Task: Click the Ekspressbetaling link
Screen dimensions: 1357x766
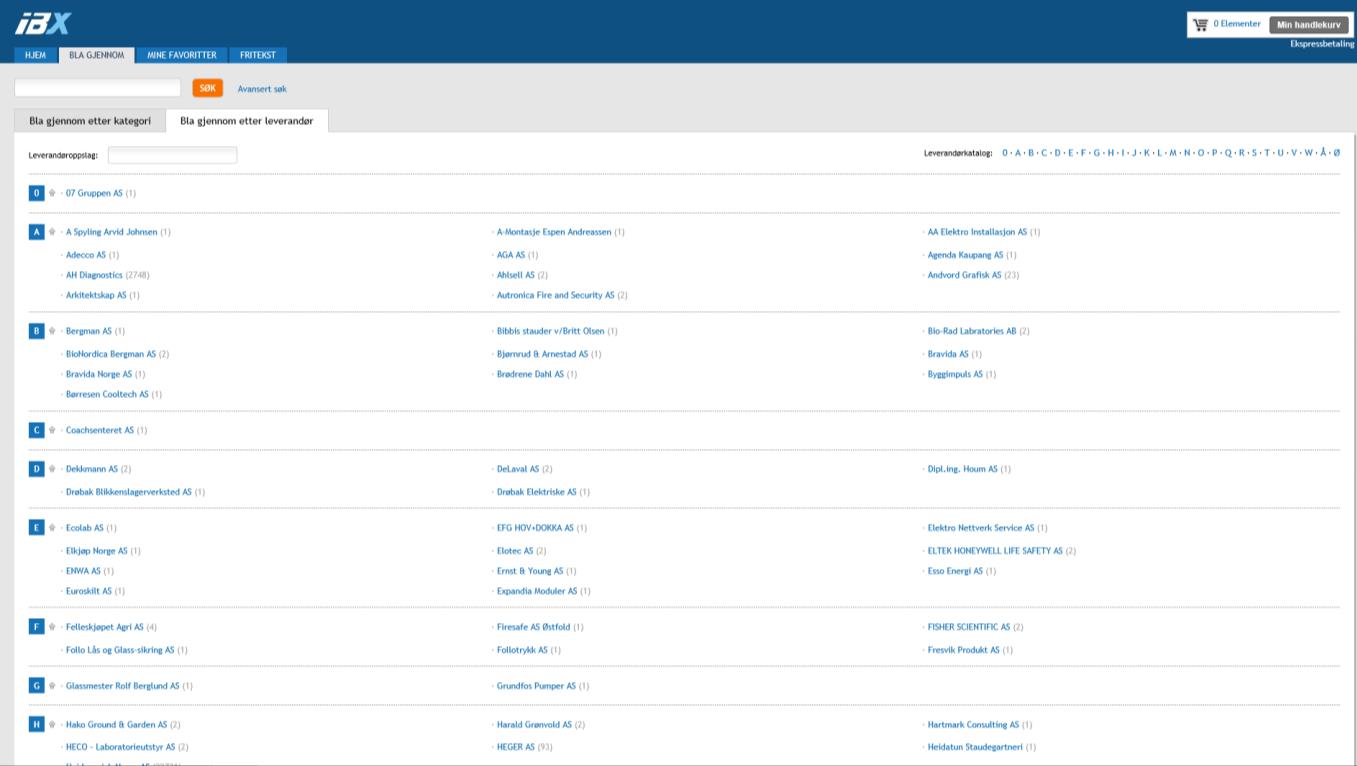Action: pyautogui.click(x=1321, y=44)
